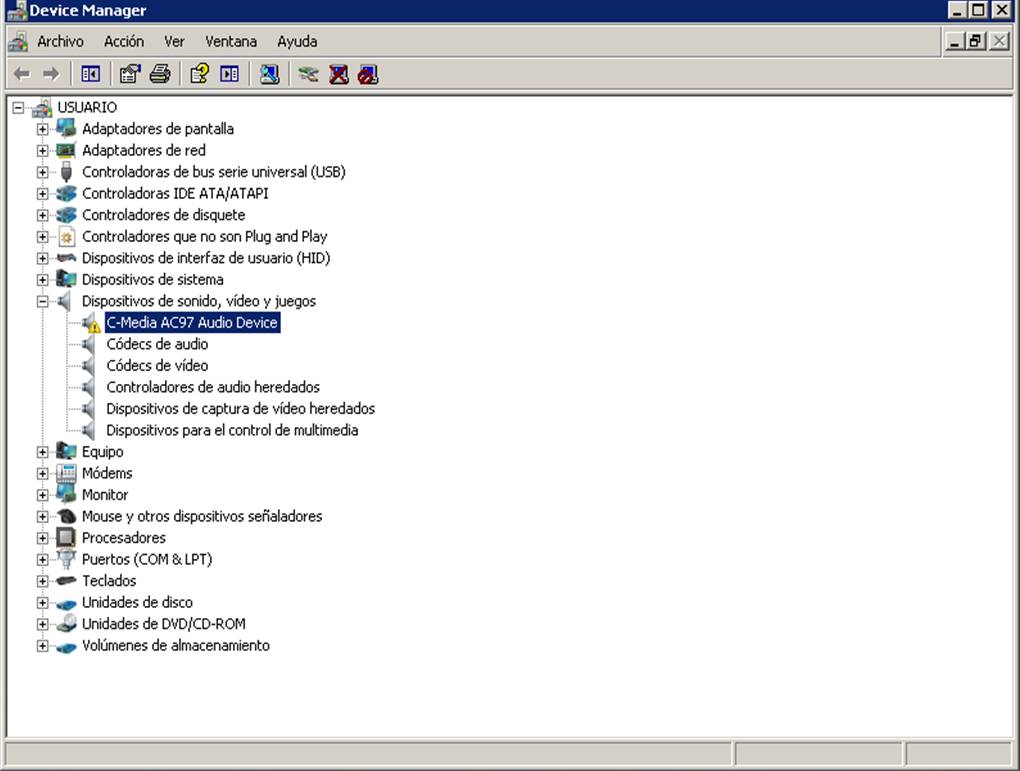1020x771 pixels.
Task: Toggle the console tree toolbar icon
Action: [x=90, y=74]
